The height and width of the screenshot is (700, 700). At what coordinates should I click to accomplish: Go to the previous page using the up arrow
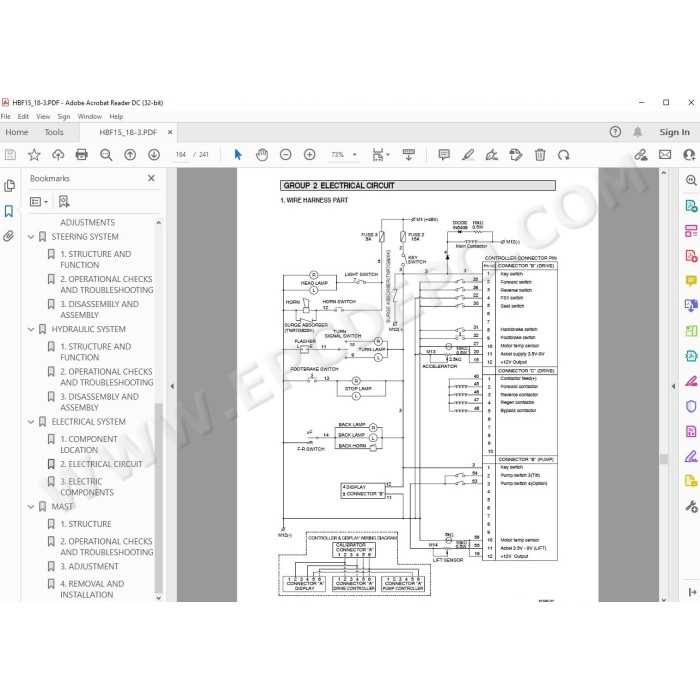[x=130, y=155]
